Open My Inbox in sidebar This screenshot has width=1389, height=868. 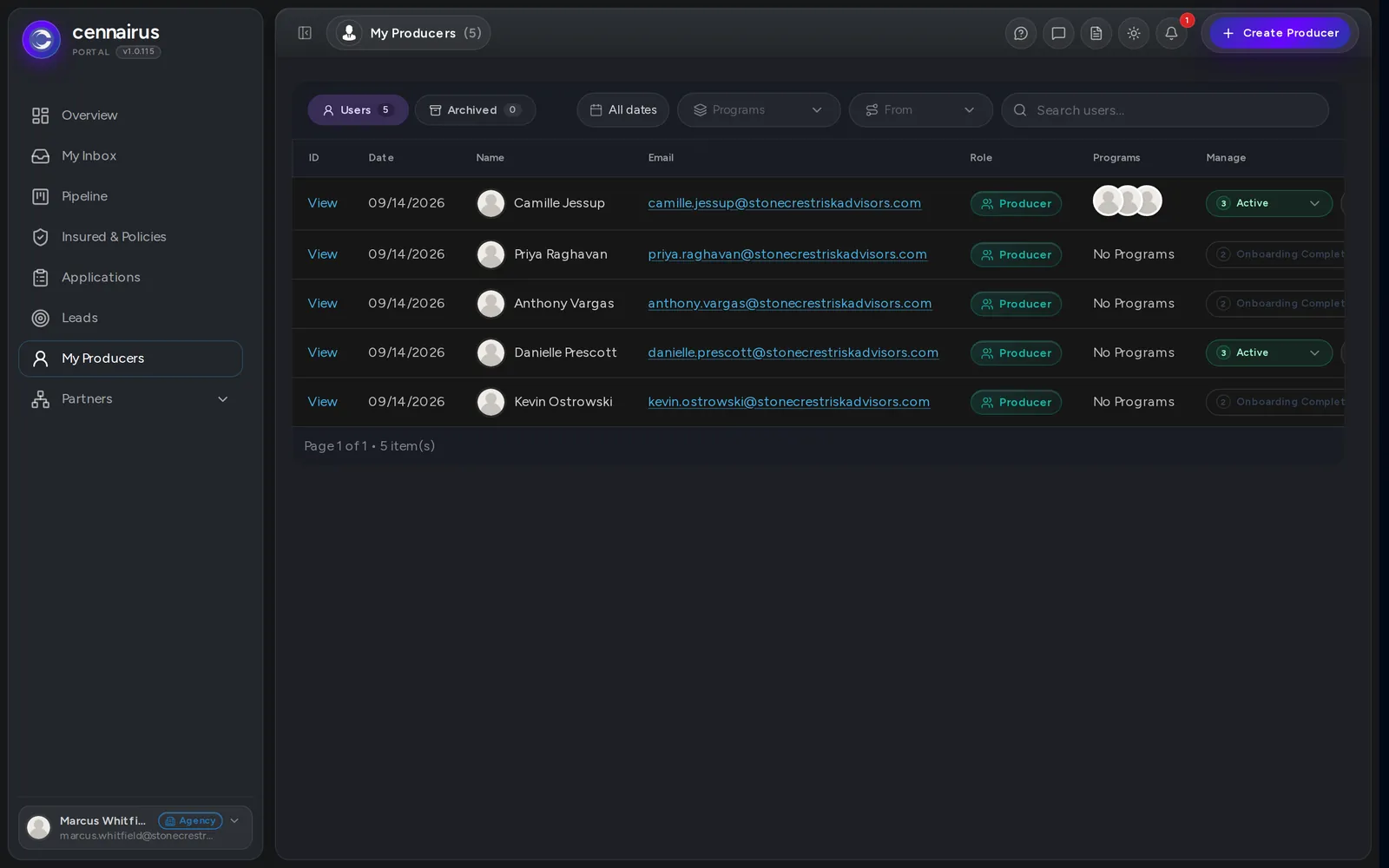(x=130, y=156)
